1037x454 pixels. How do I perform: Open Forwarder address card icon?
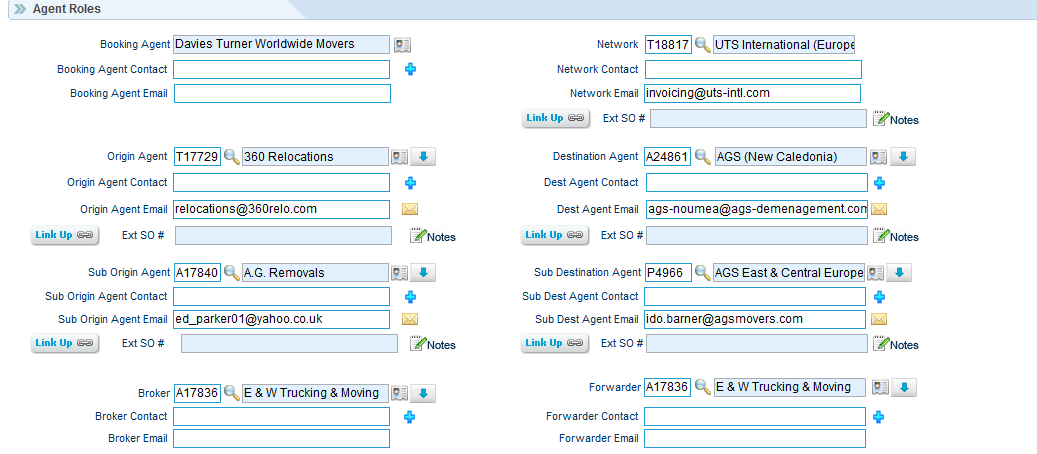(x=880, y=386)
